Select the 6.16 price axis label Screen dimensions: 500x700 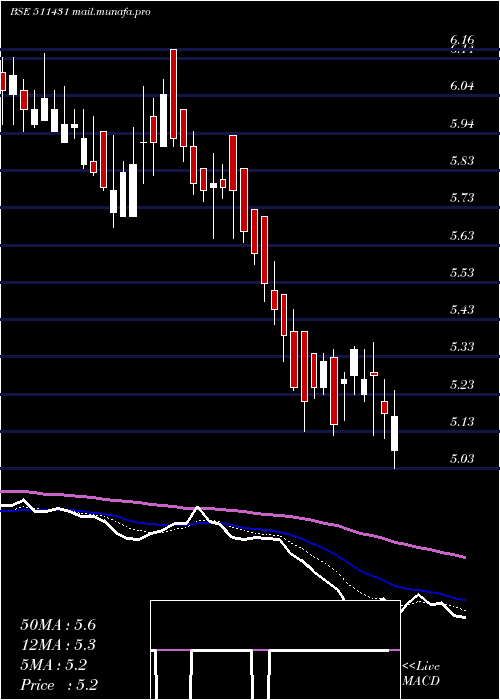pos(462,41)
